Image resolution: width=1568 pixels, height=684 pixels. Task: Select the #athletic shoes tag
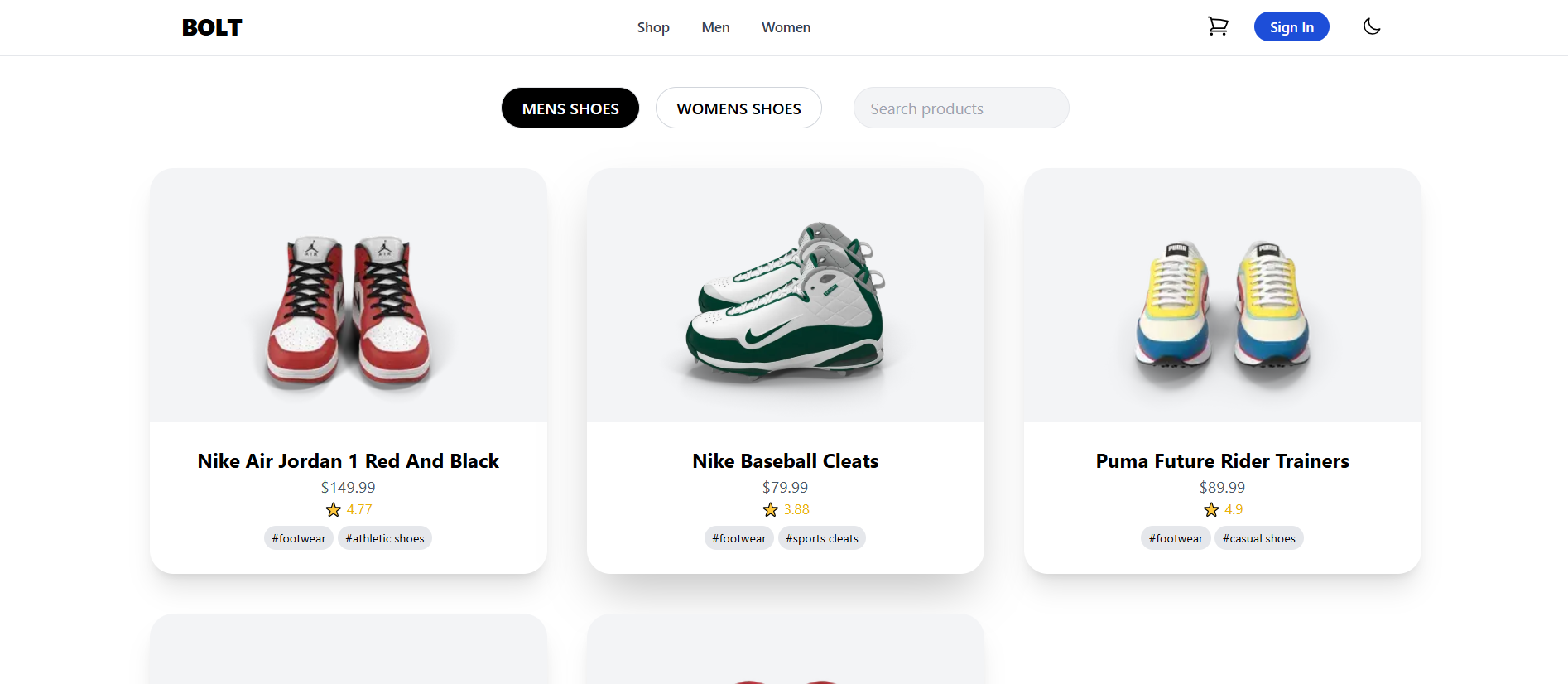point(384,537)
